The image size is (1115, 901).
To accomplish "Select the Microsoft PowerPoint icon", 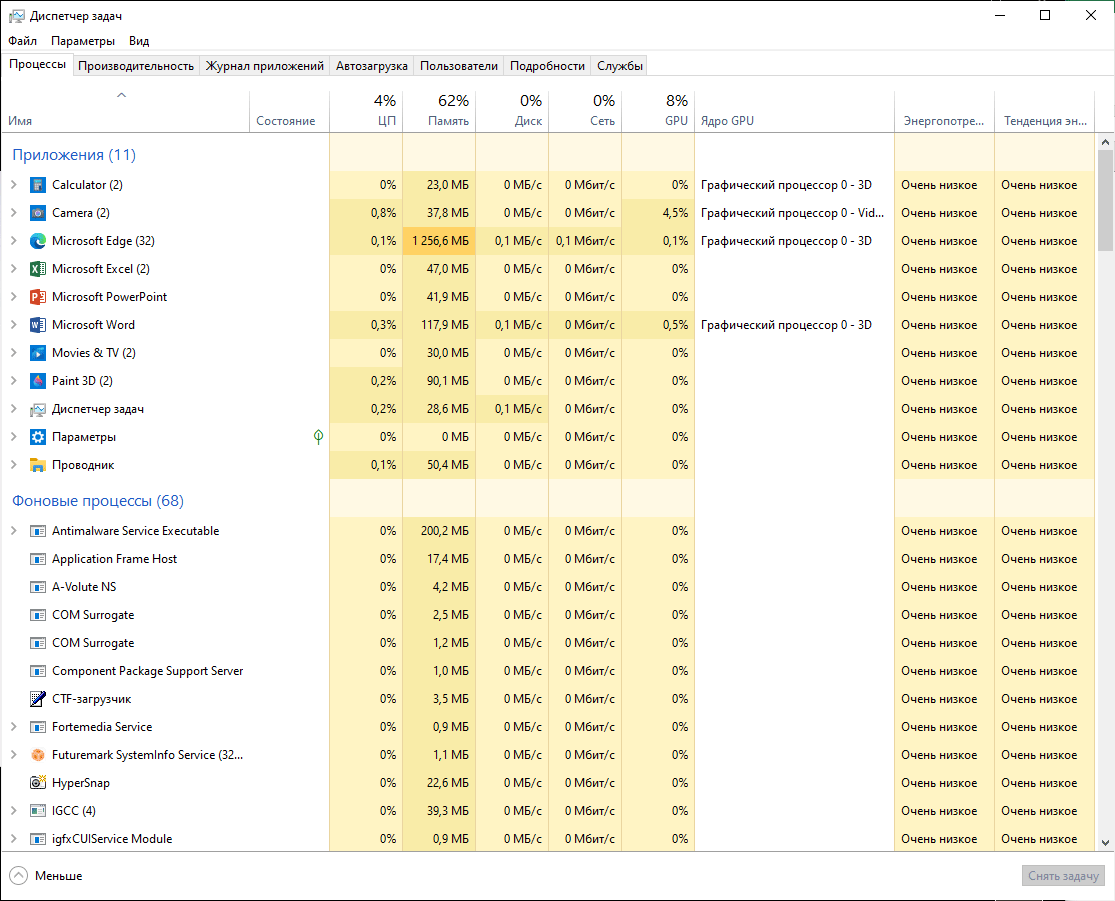I will 38,297.
